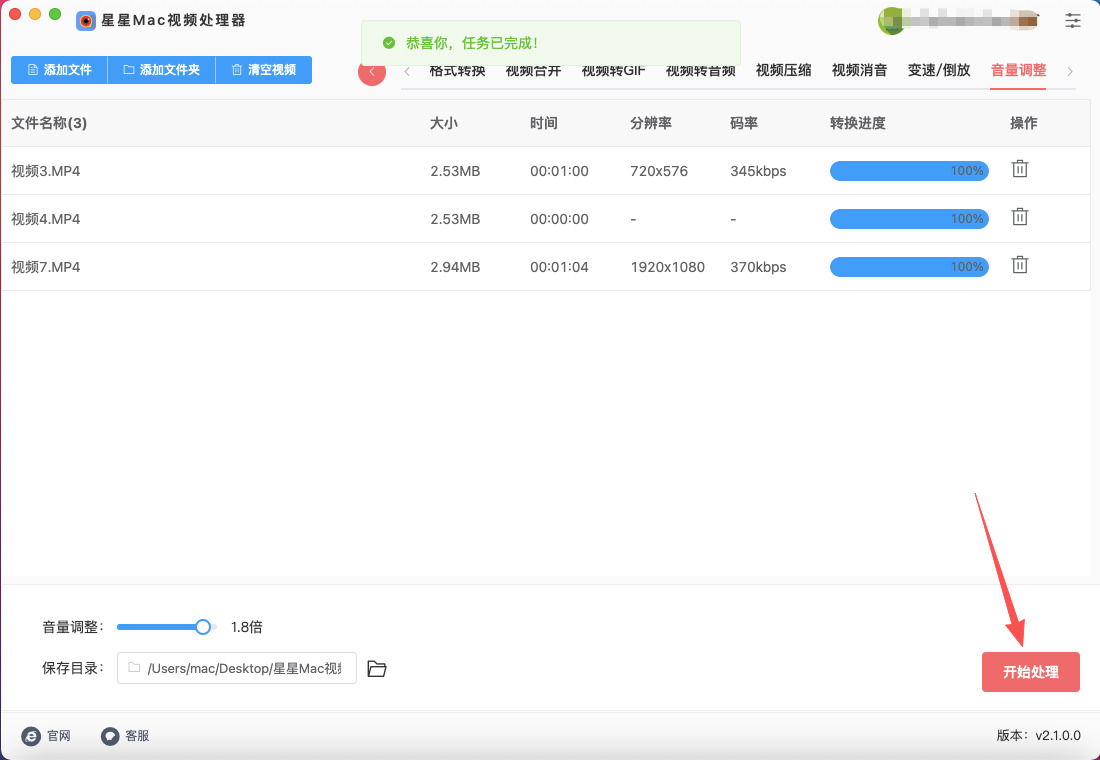Start processing with 开始处理 button

(x=1030, y=672)
